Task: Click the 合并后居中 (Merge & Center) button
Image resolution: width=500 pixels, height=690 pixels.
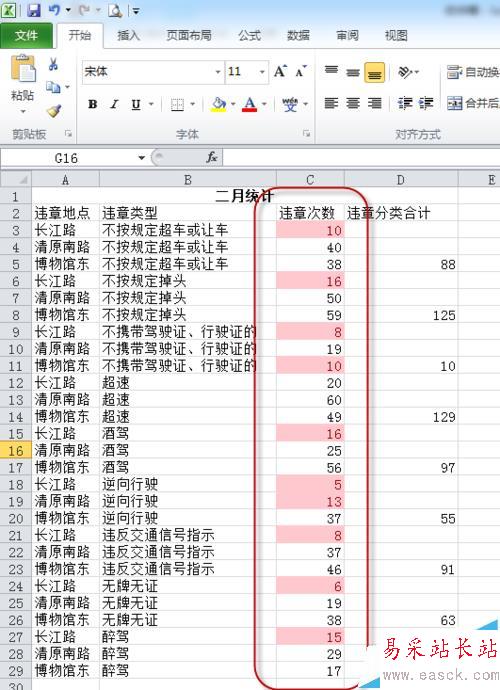Action: [473, 103]
